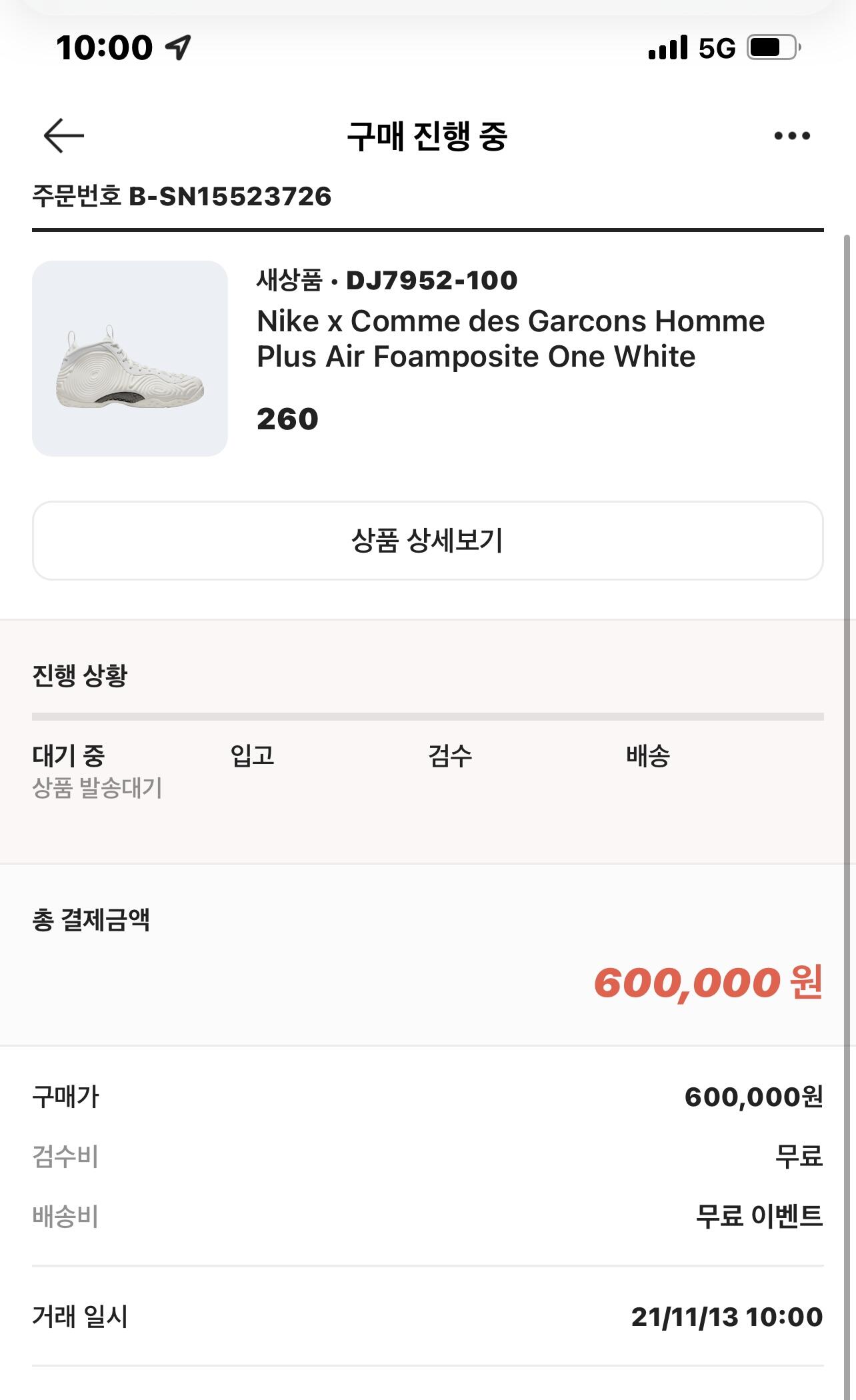Select the 입고 progress step

253,756
